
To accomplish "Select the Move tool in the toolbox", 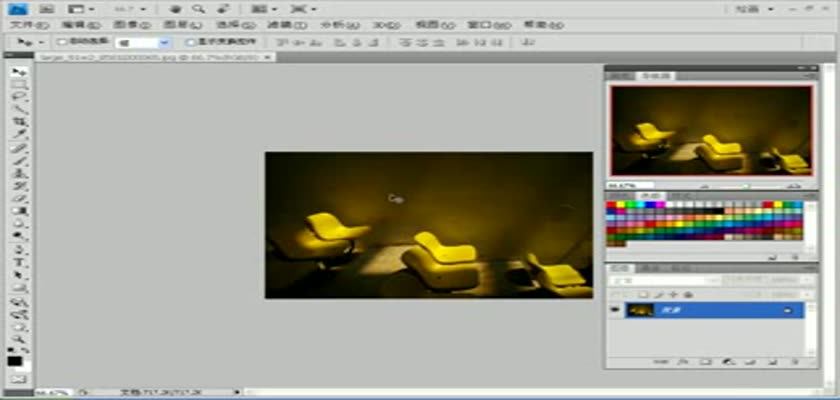I will (17, 73).
